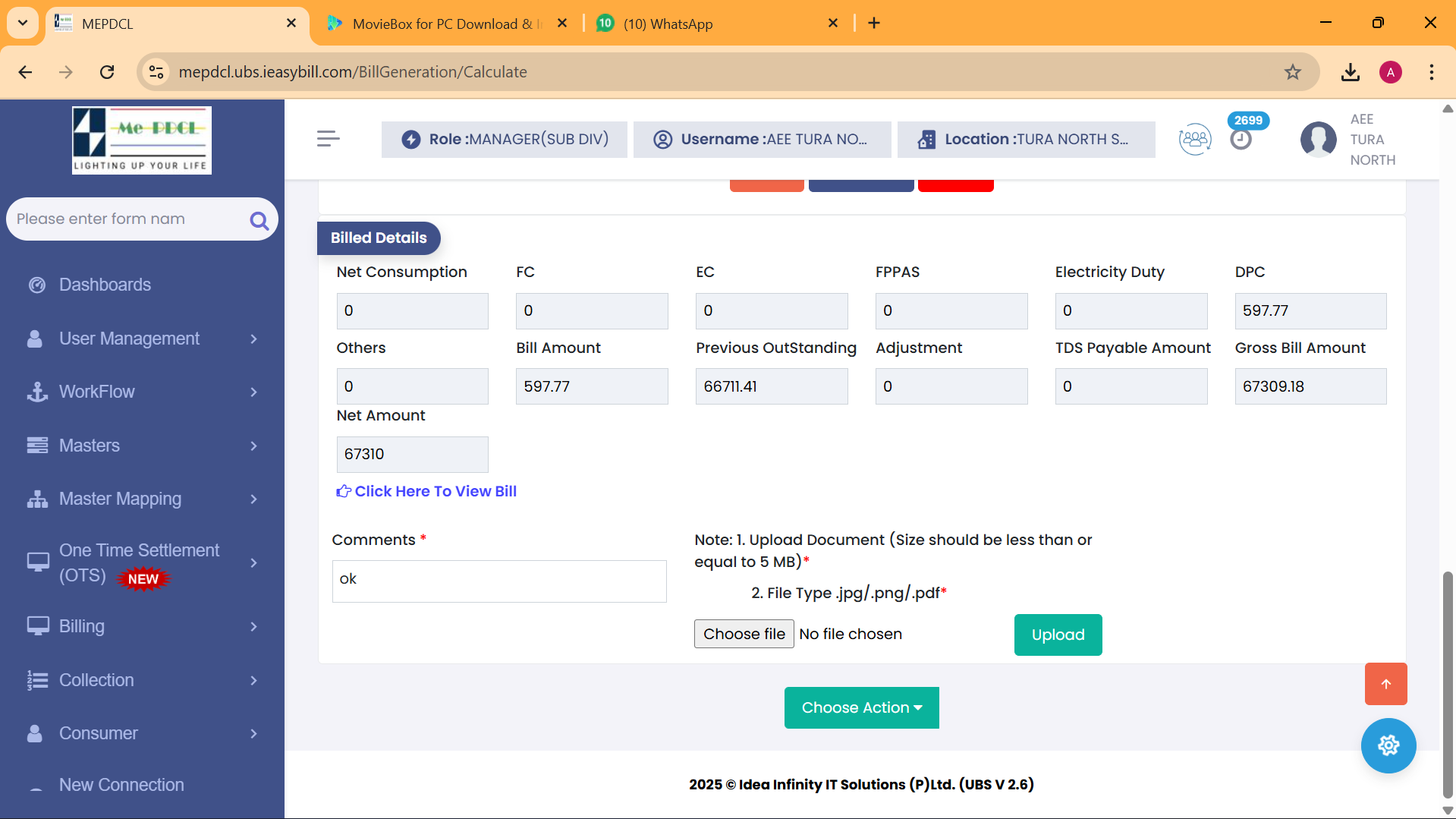Open browser downloads icon
The width and height of the screenshot is (1456, 819).
pos(1350,72)
